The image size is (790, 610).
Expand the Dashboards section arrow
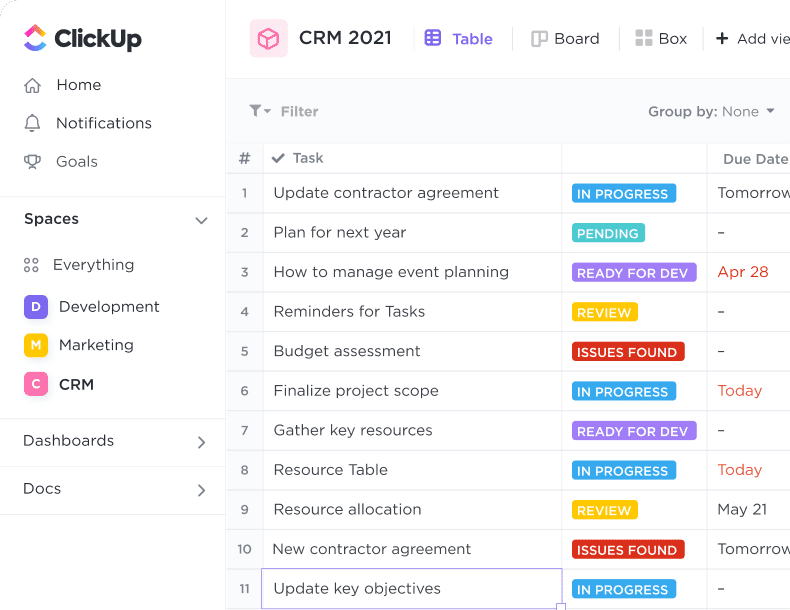pos(202,442)
